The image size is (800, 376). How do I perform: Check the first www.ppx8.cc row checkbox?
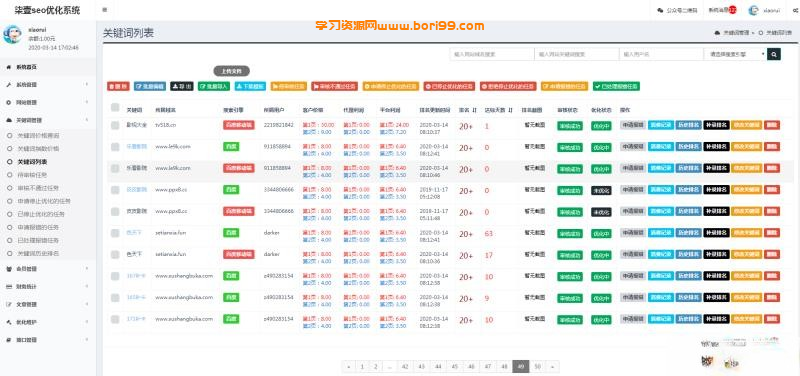pyautogui.click(x=115, y=190)
